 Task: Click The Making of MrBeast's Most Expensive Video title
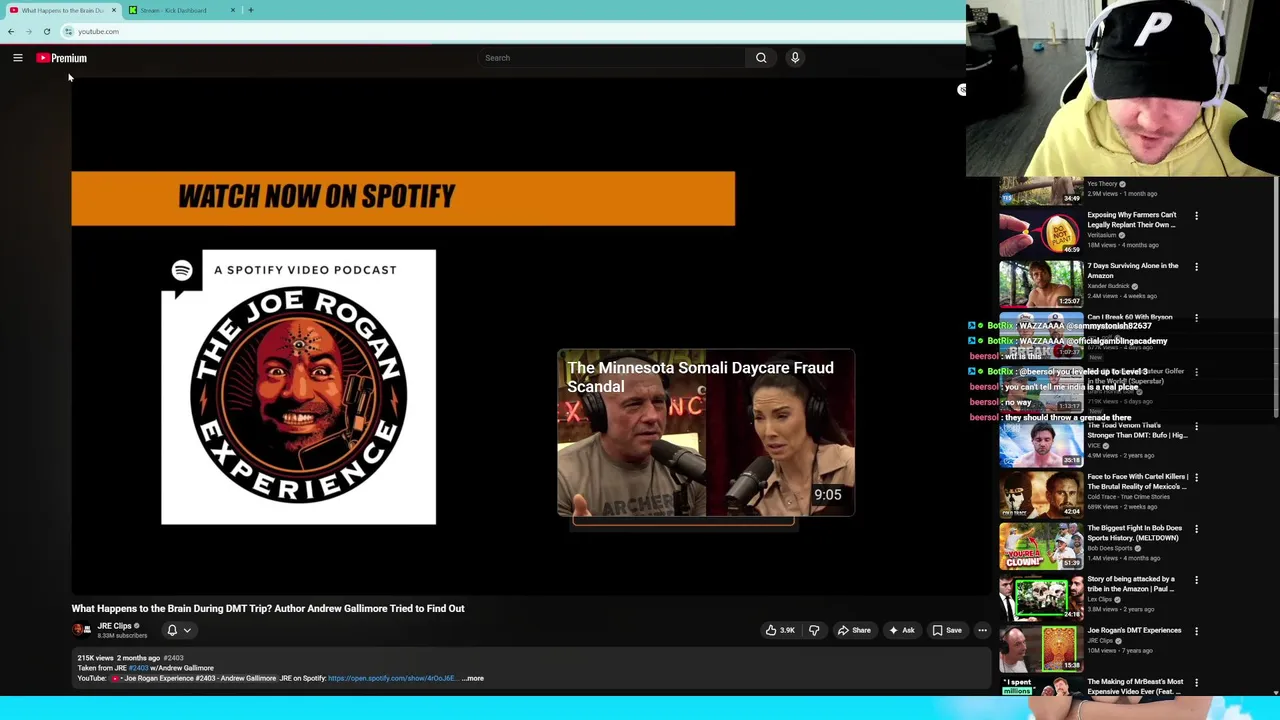[1135, 686]
